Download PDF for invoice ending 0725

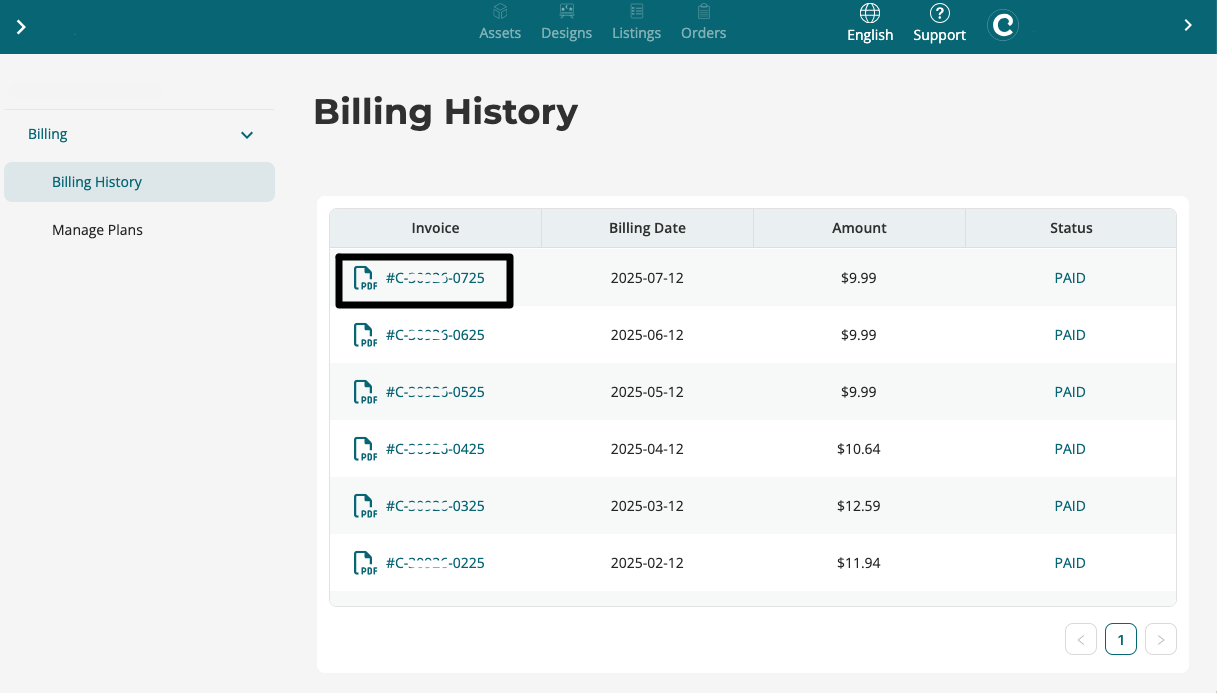click(366, 278)
